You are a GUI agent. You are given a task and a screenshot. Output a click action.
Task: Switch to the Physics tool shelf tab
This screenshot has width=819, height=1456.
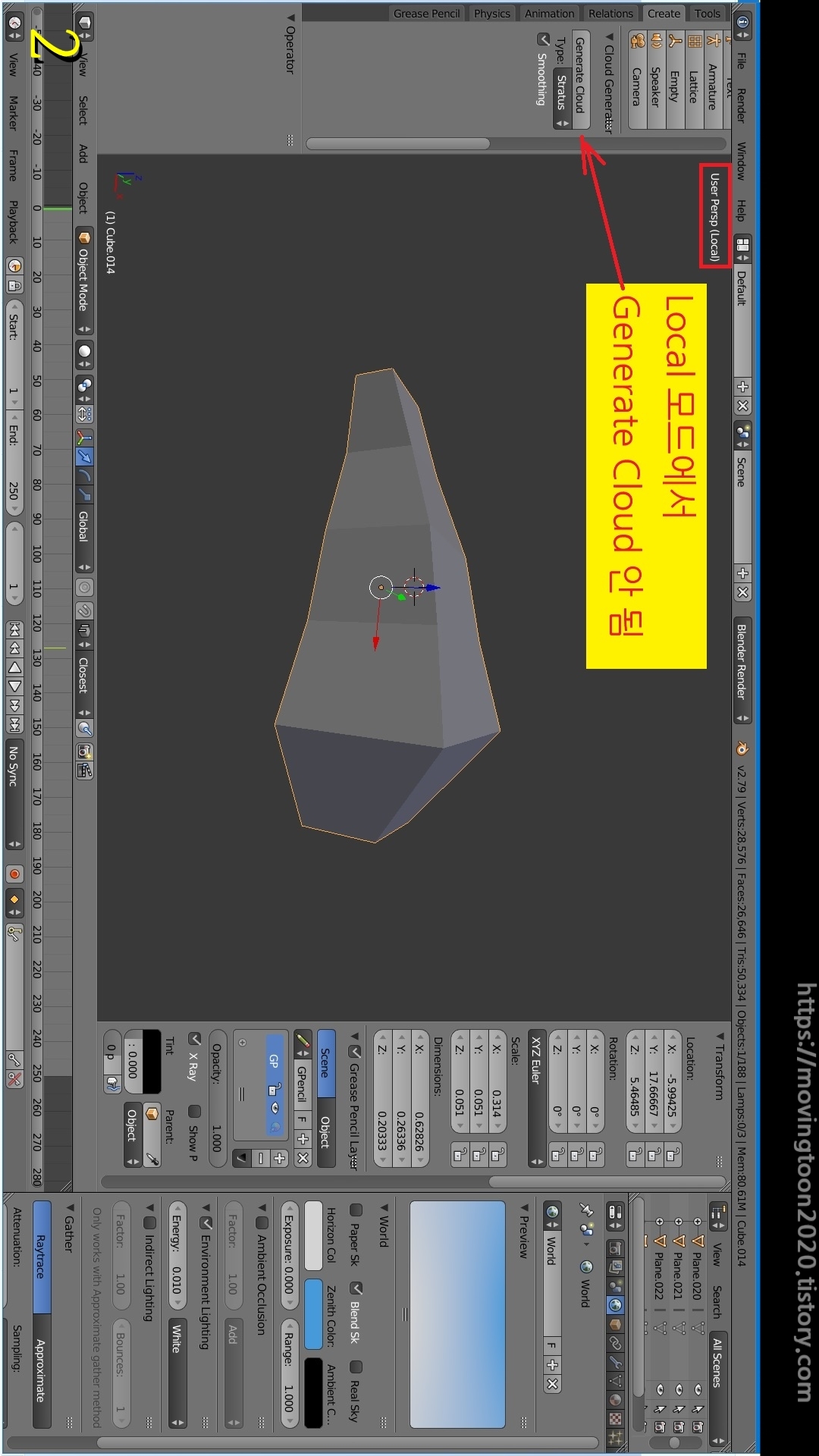coord(492,14)
